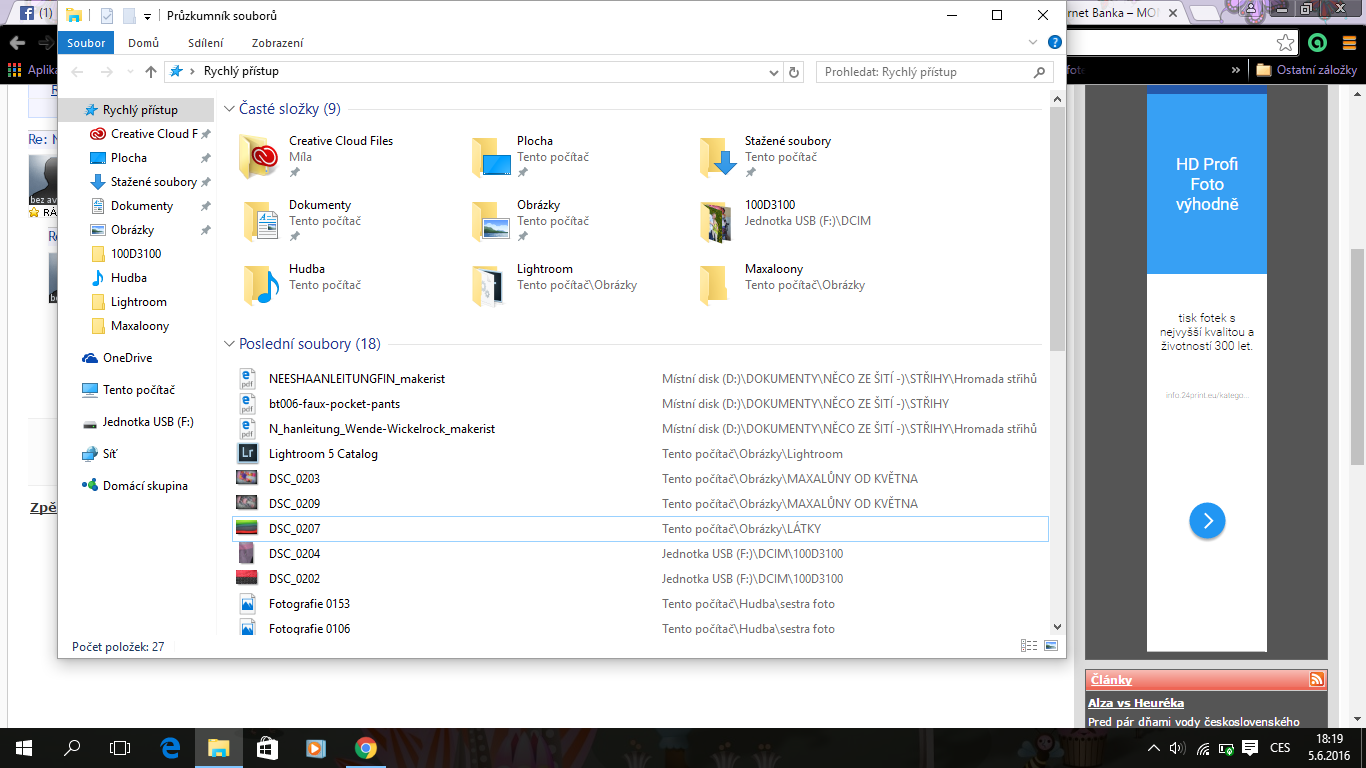Bookmark page with Chrome star icon

(x=1286, y=43)
